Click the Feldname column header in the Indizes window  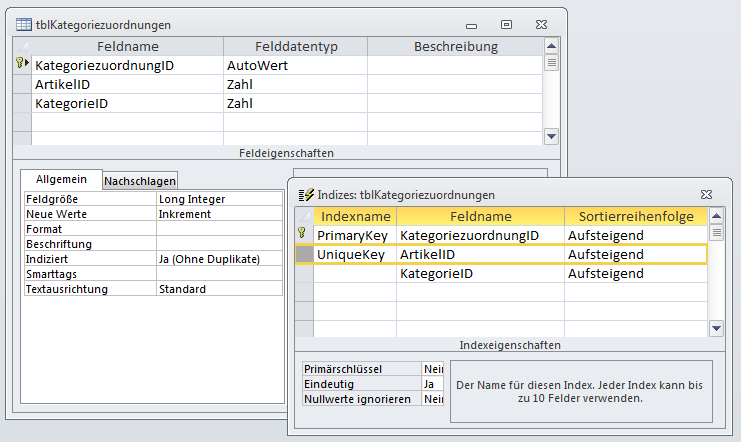[480, 217]
